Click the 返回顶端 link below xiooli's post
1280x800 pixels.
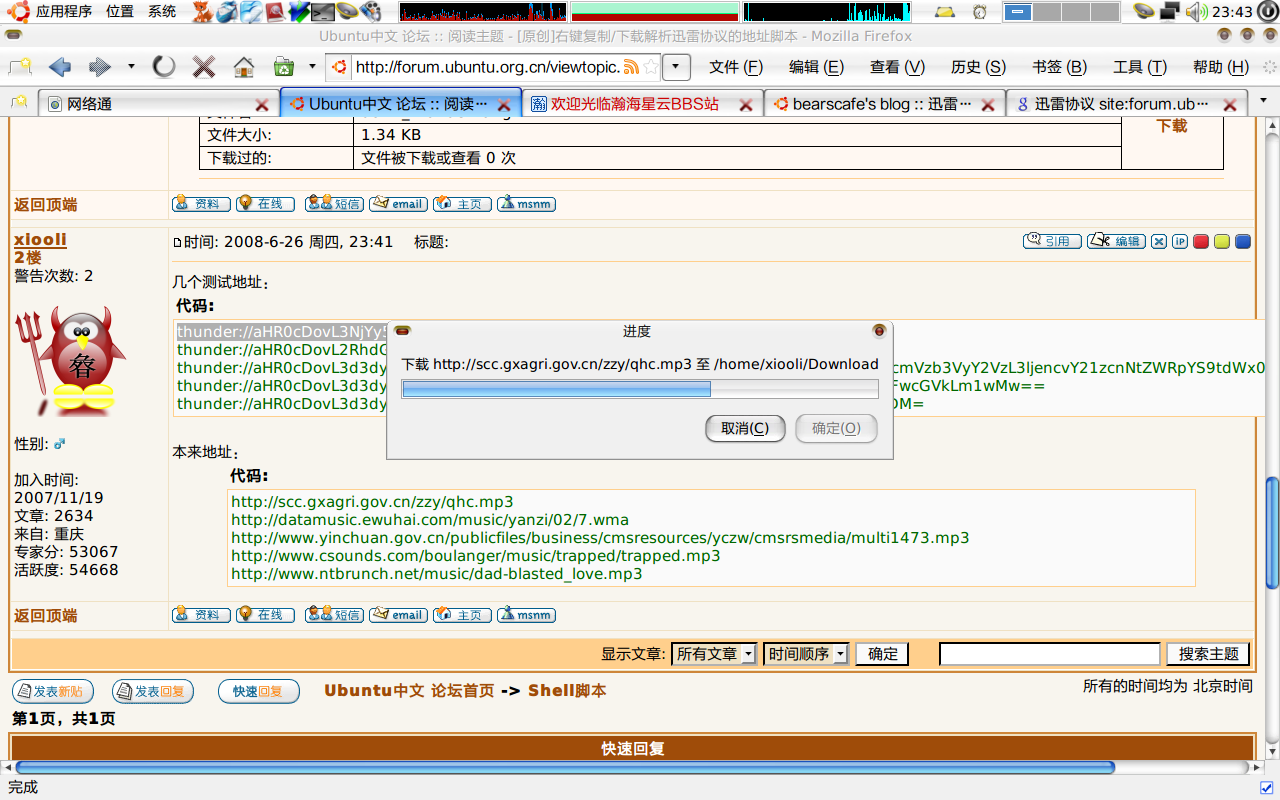click(x=45, y=616)
